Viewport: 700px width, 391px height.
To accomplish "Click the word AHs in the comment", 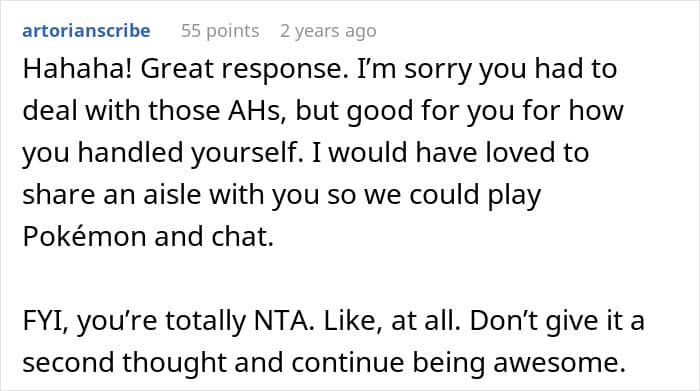I will click(256, 111).
